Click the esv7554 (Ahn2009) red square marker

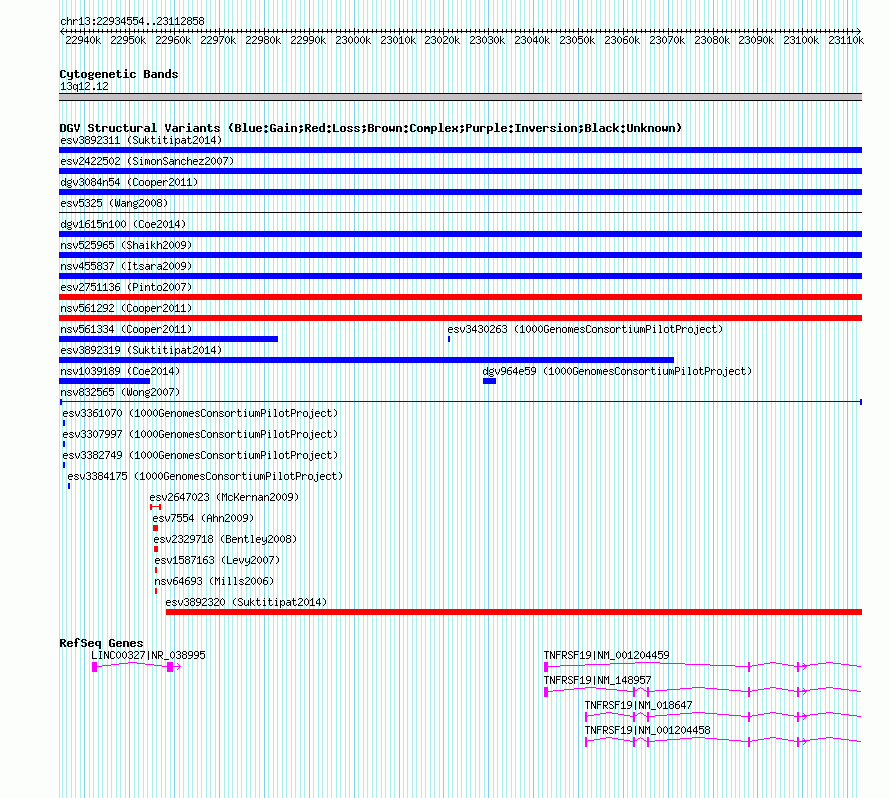[x=156, y=528]
